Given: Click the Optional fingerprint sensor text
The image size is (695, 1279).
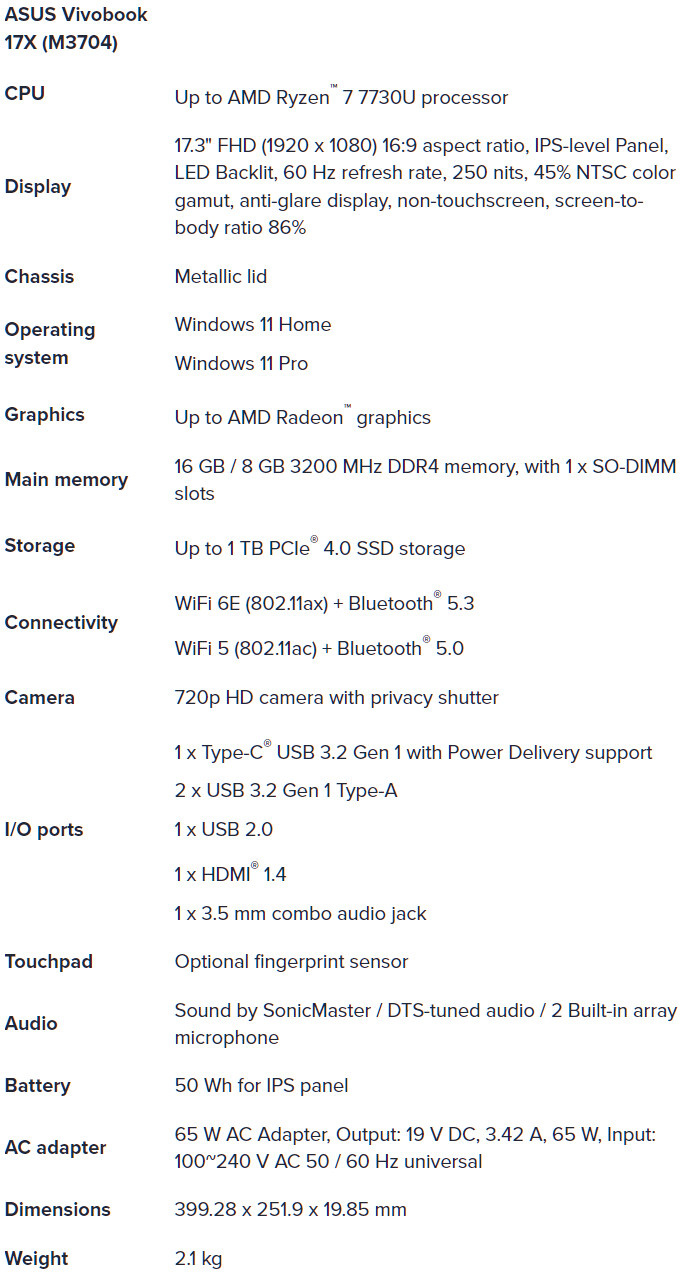Looking at the screenshot, I should [292, 962].
